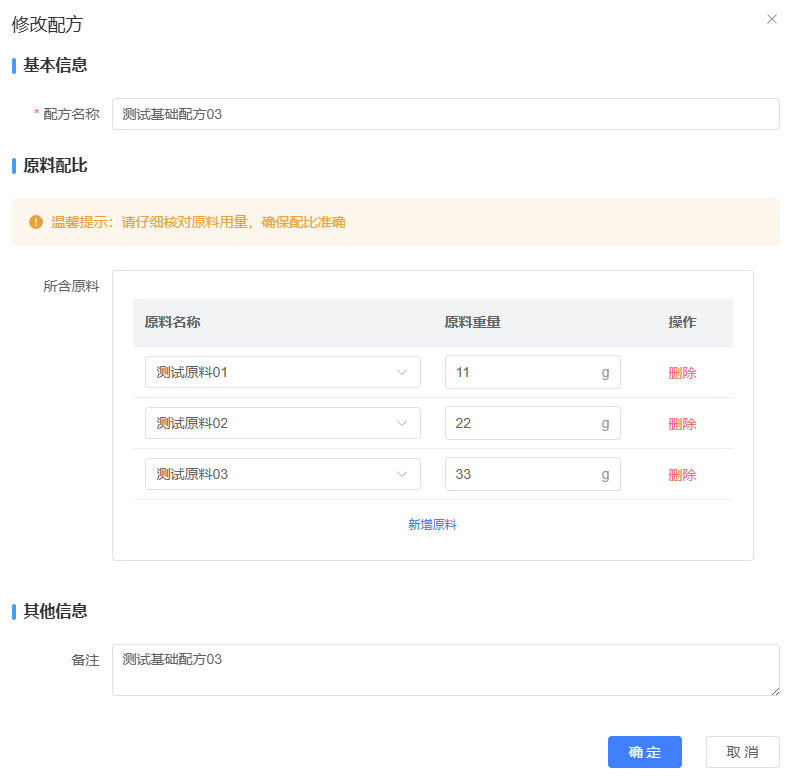The image size is (793, 781).
Task: Click the 操作 column header
Action: 682,323
